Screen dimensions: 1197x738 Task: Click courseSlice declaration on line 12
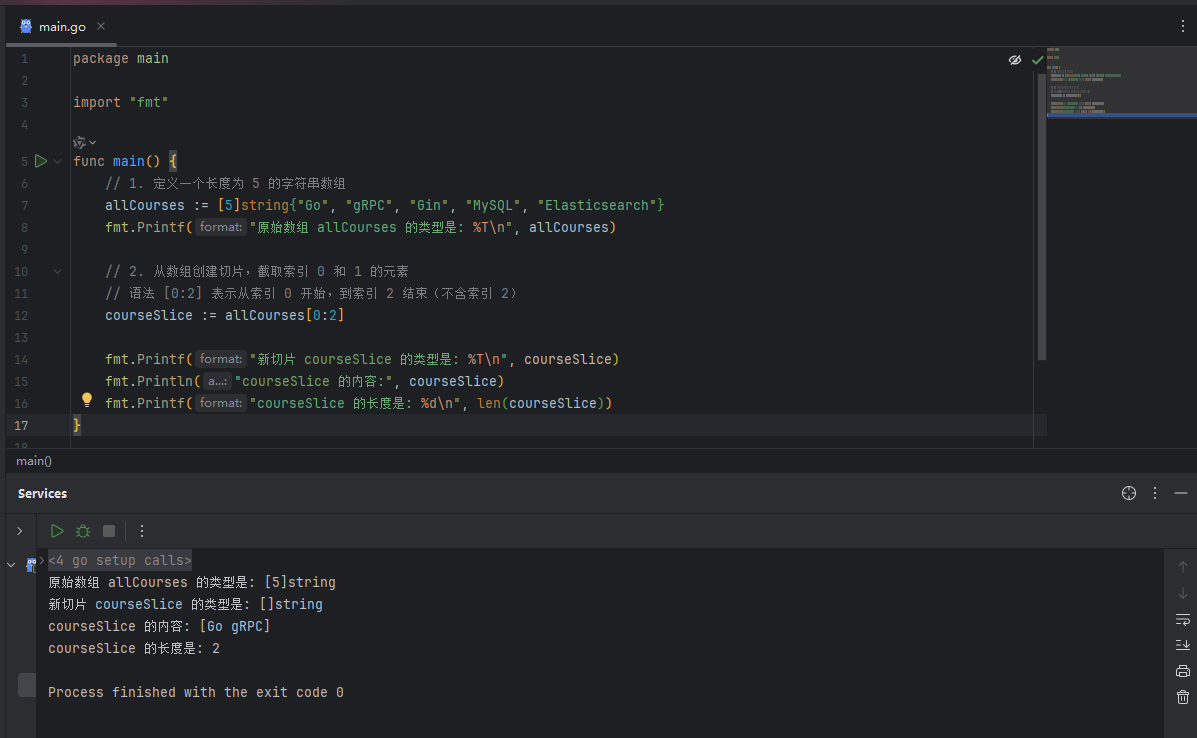pos(149,315)
